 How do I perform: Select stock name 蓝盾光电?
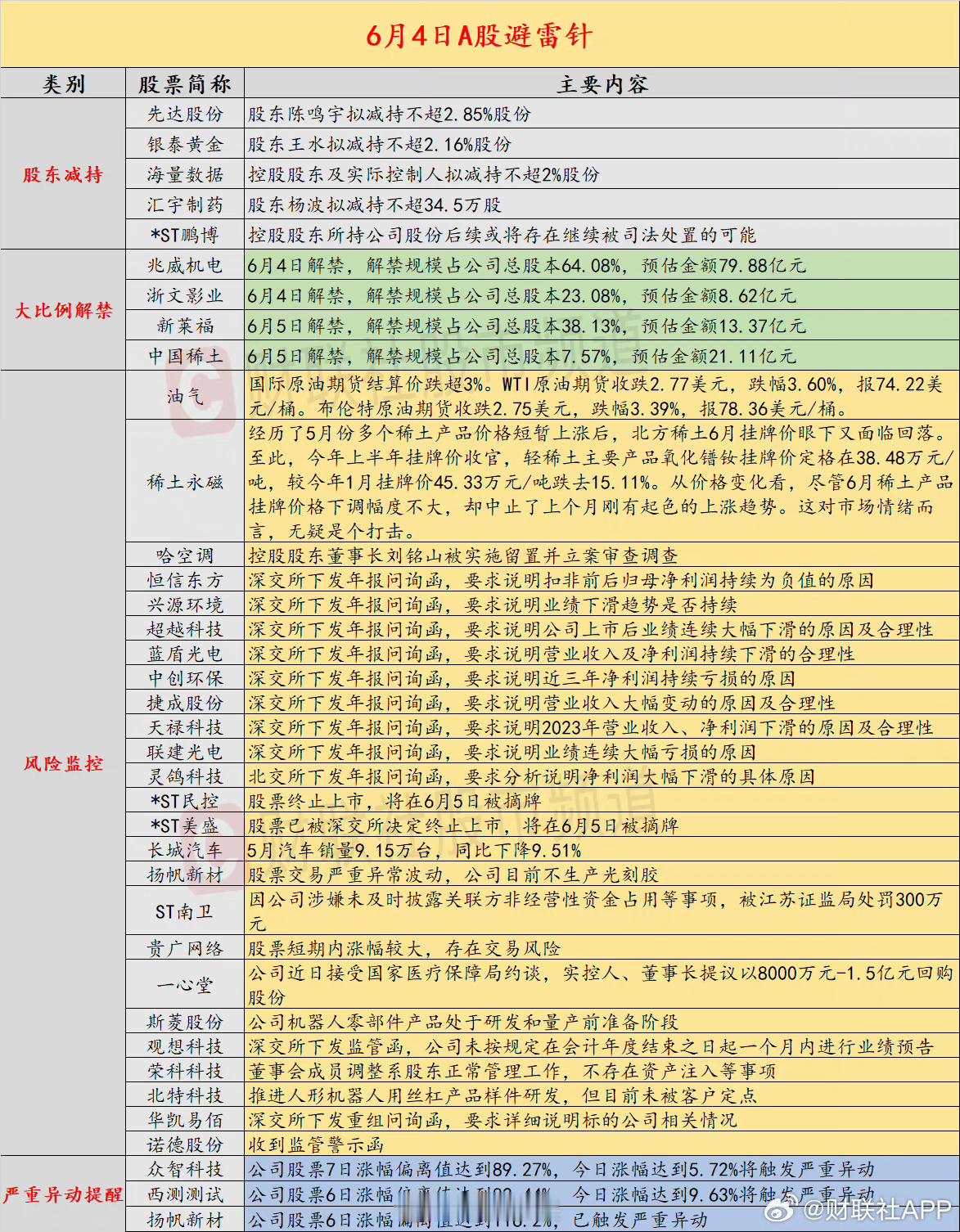[185, 654]
